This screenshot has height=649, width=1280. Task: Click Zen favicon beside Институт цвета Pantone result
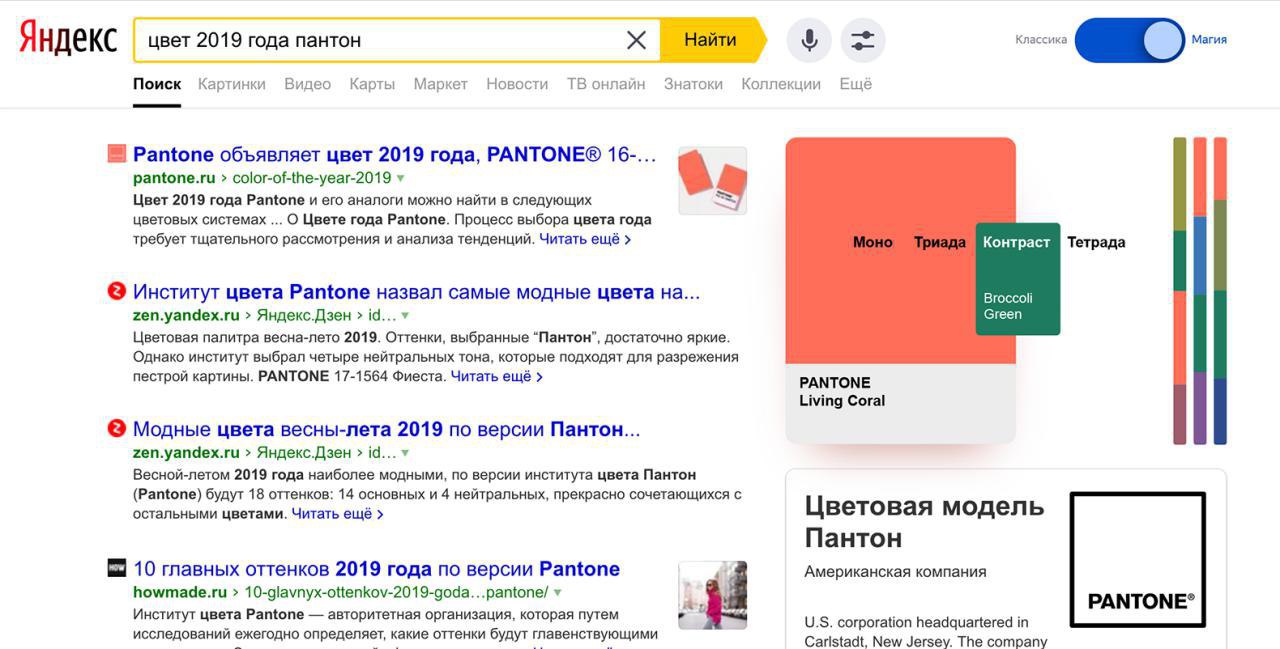[x=117, y=291]
